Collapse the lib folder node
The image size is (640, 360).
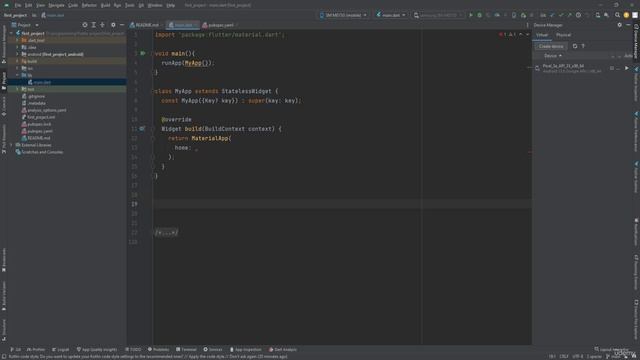pos(18,75)
